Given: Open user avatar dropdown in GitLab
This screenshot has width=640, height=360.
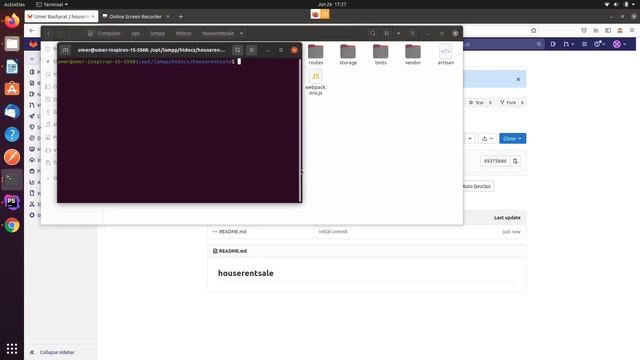Looking at the screenshot, I should (x=620, y=44).
